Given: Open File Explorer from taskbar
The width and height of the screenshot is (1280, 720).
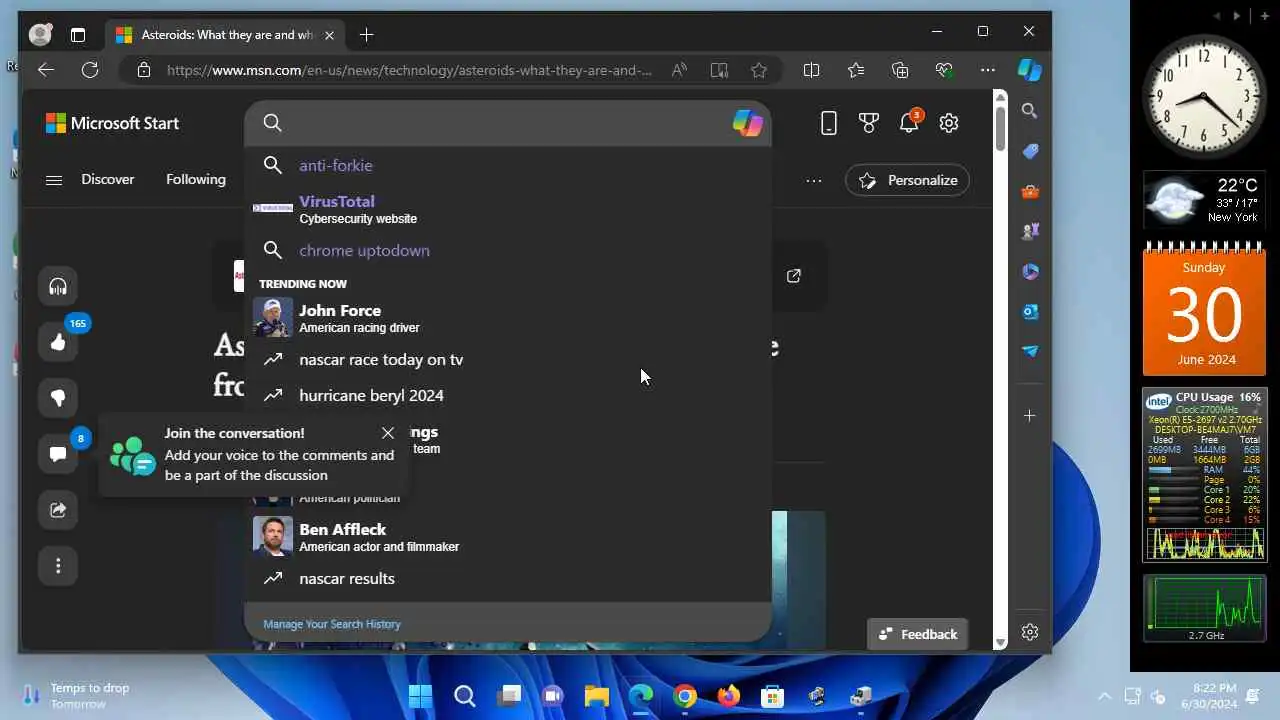Looking at the screenshot, I should click(597, 696).
